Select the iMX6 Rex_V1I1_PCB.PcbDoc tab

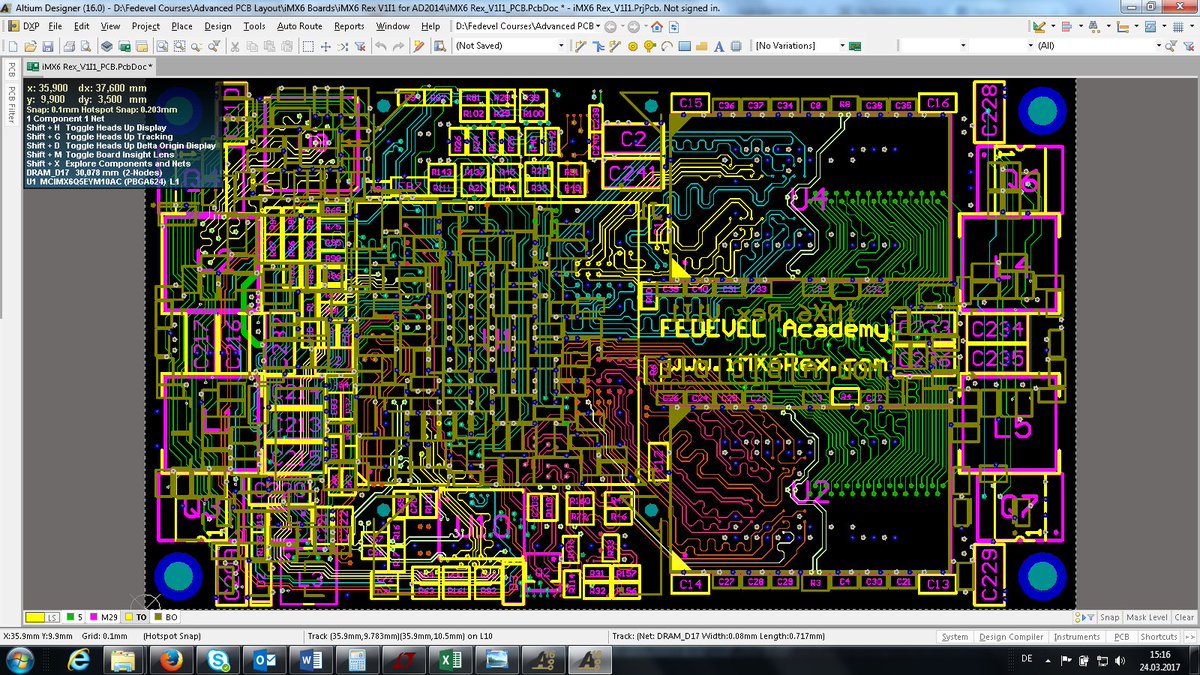(x=89, y=66)
